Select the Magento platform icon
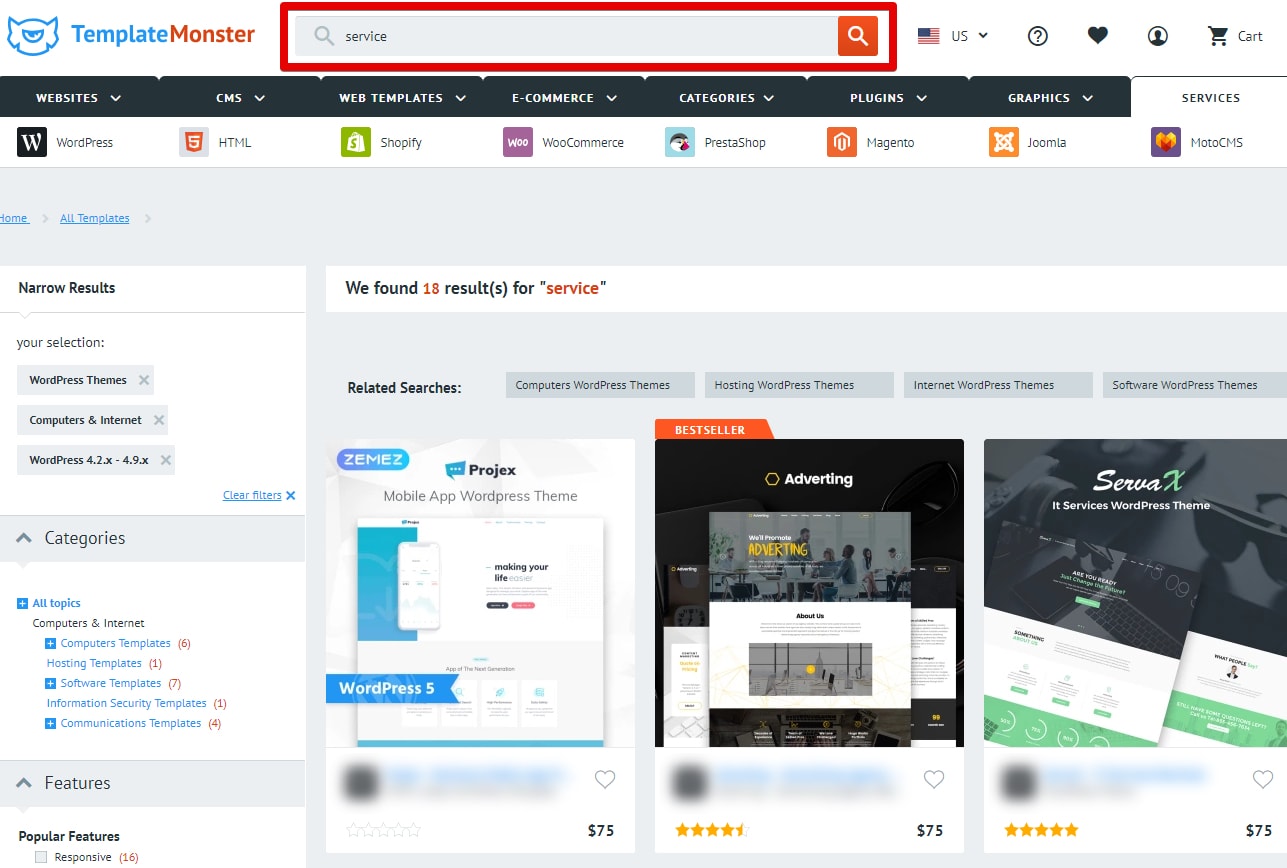The height and width of the screenshot is (868, 1287). click(x=842, y=142)
